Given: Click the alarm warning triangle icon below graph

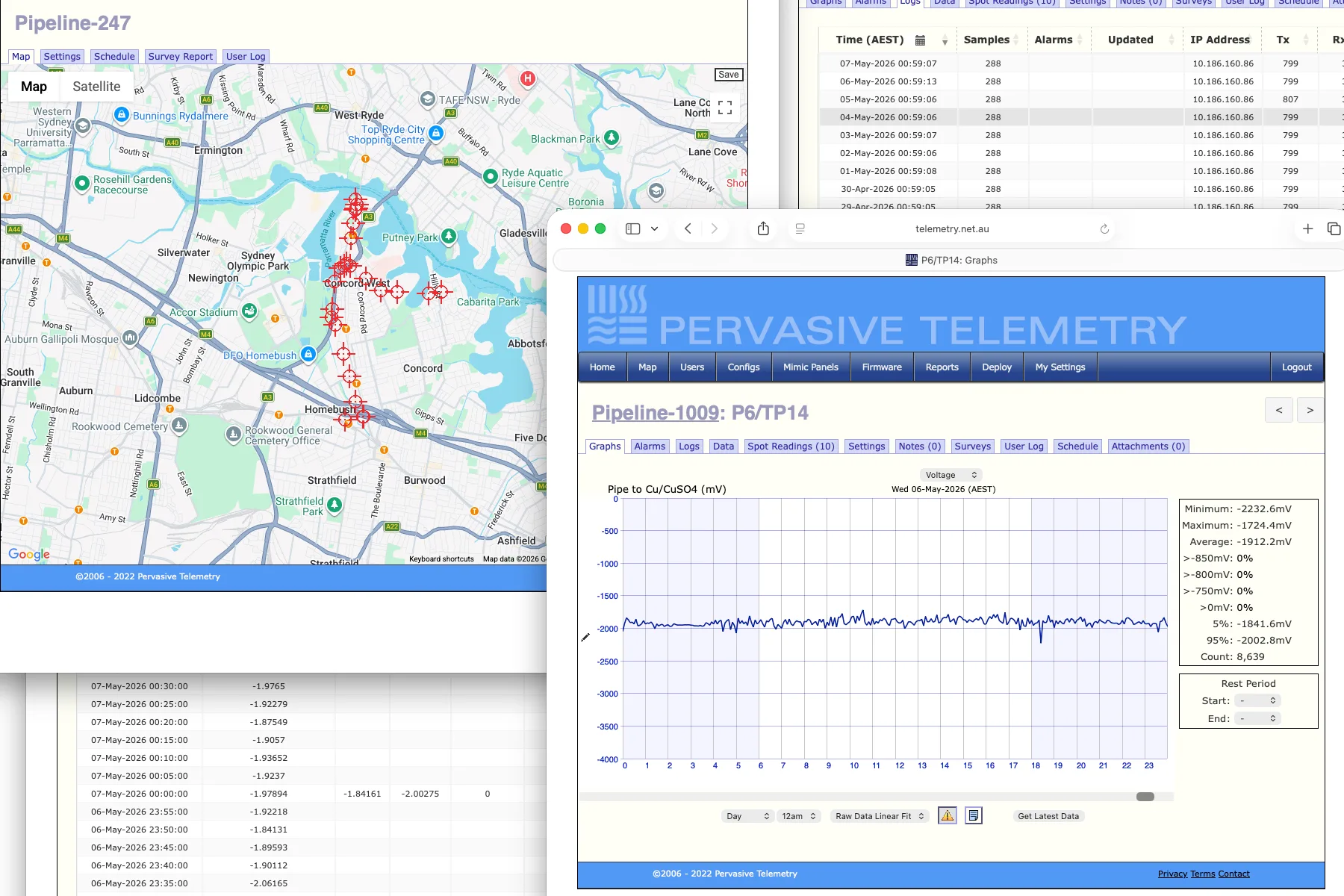Looking at the screenshot, I should tap(948, 816).
